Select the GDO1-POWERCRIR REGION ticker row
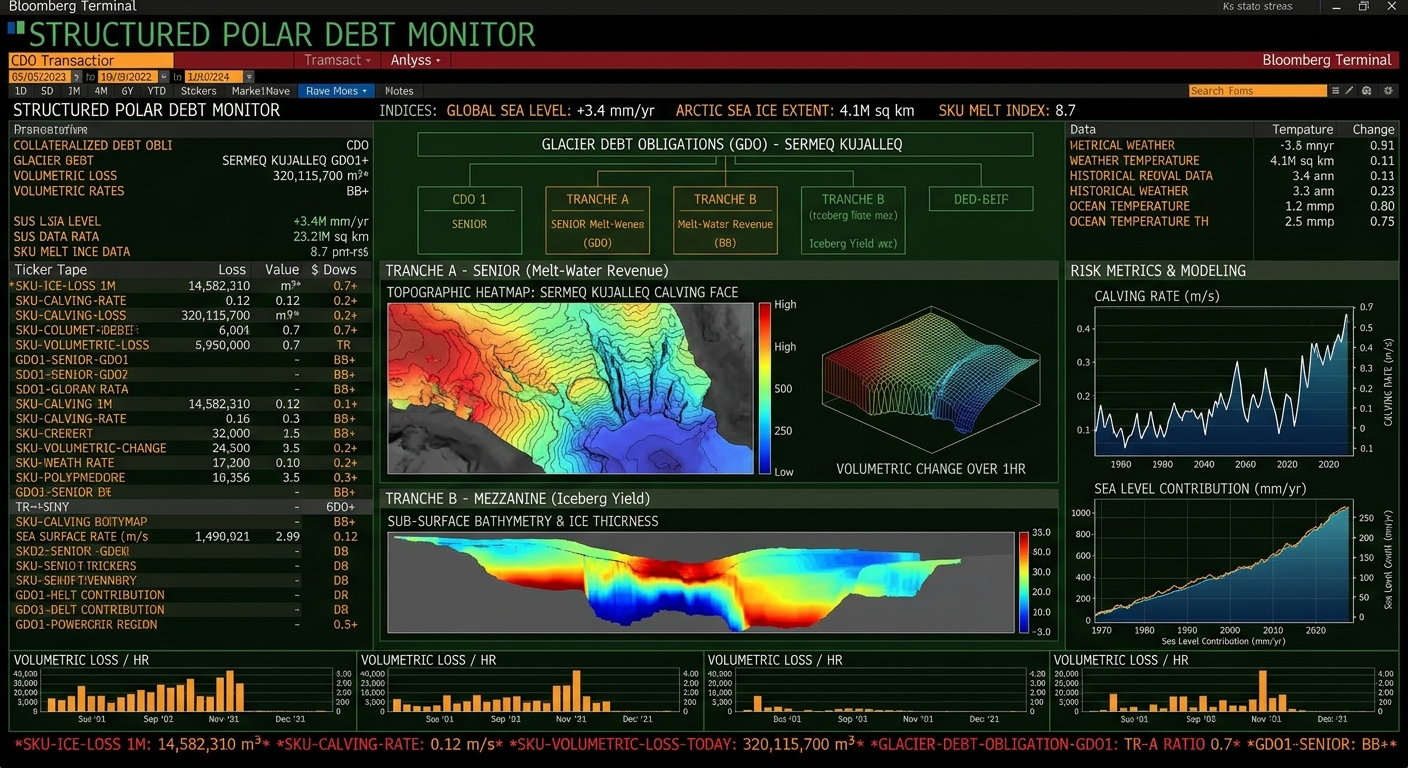Image resolution: width=1408 pixels, height=768 pixels. (x=189, y=625)
